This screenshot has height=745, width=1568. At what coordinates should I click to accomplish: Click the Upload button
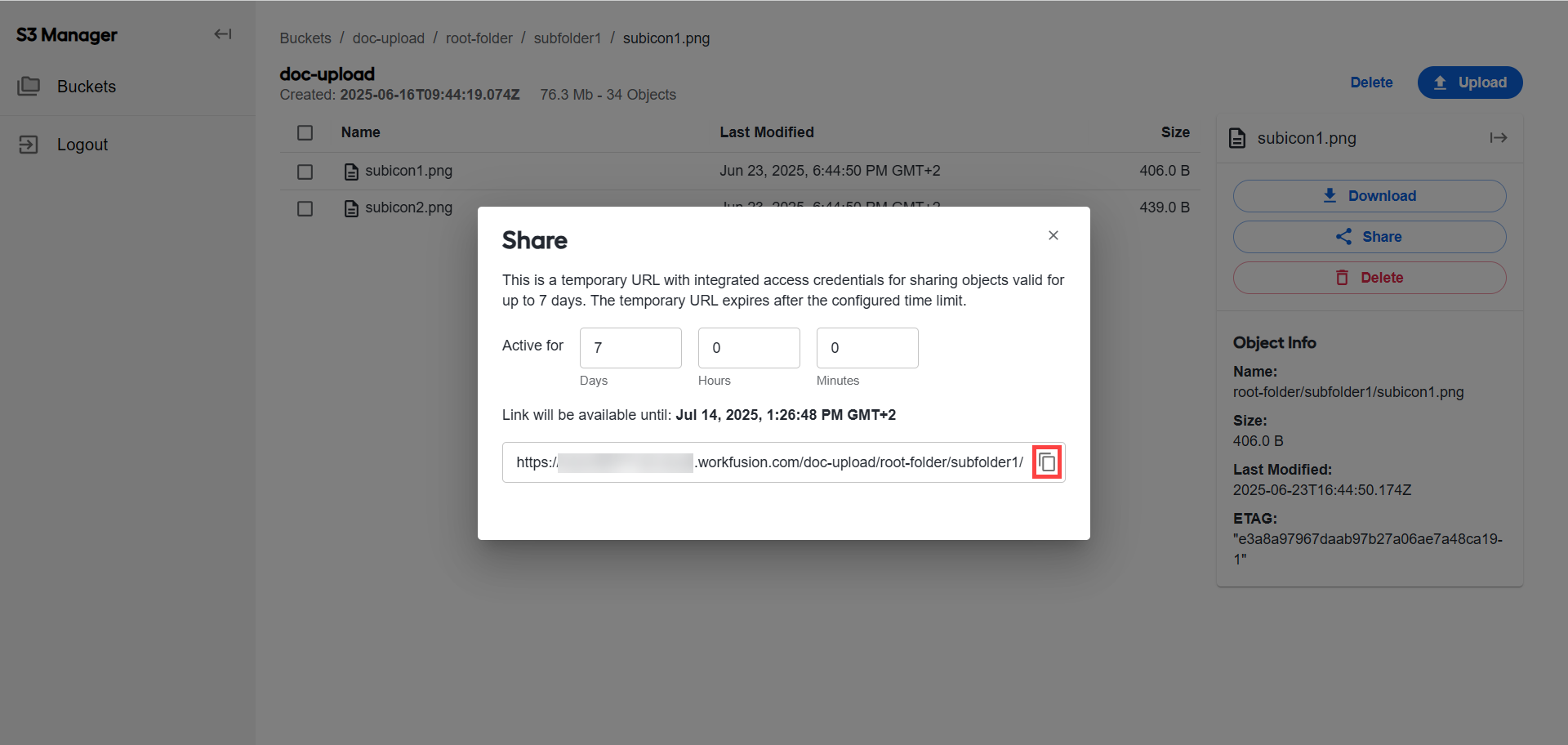click(x=1470, y=83)
